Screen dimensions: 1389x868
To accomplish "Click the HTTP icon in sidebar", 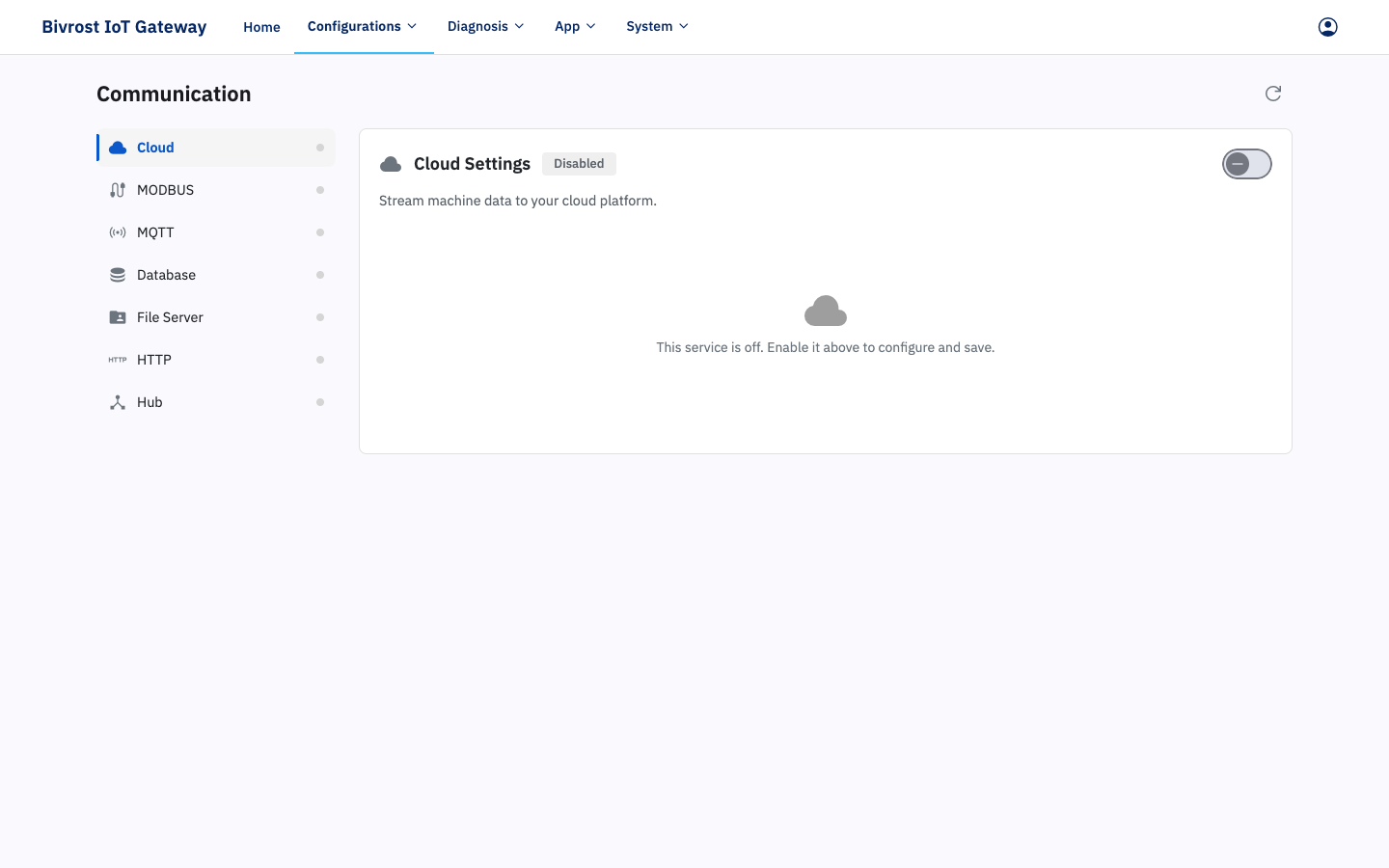I will (x=118, y=360).
